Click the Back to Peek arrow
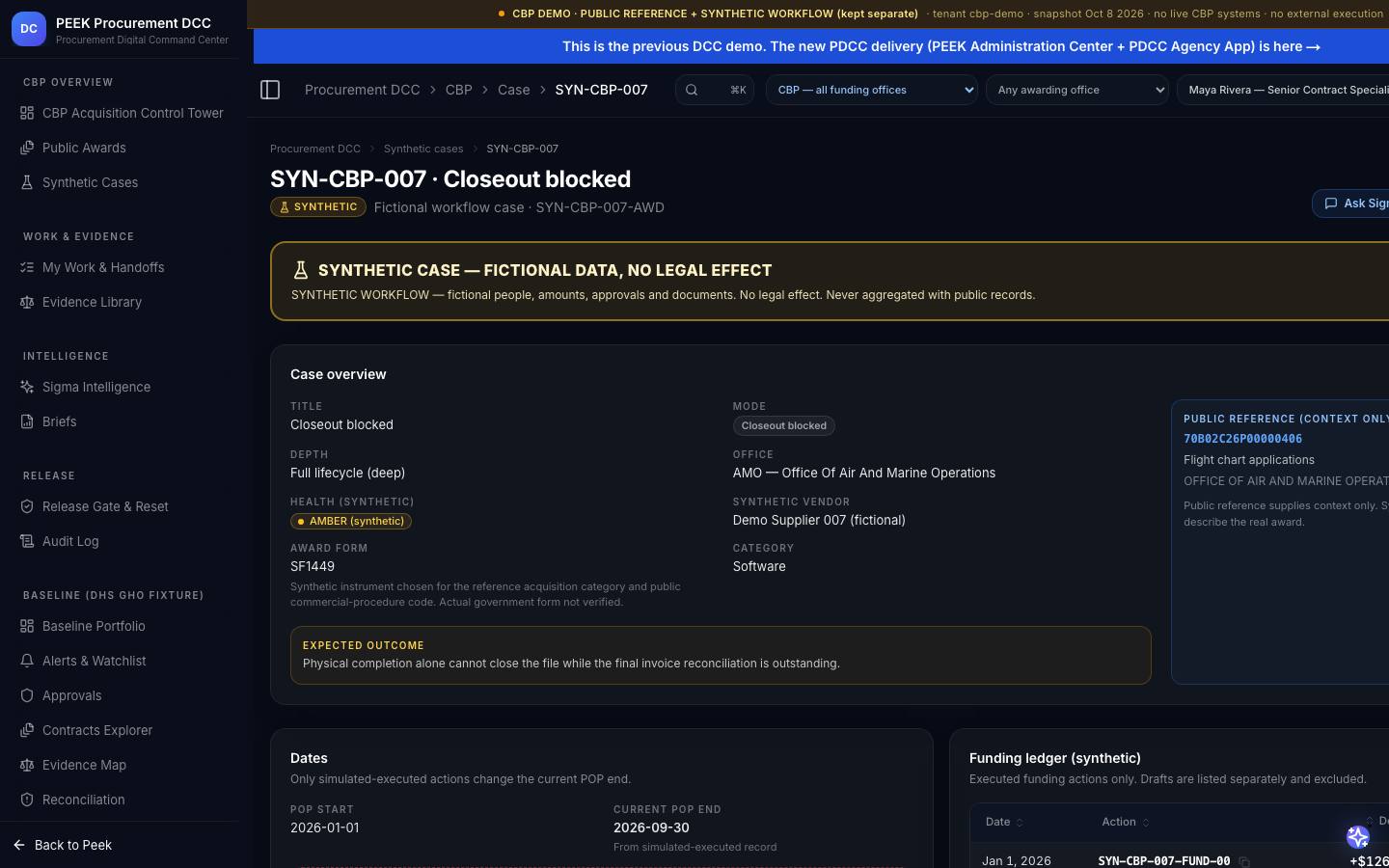 (19, 845)
